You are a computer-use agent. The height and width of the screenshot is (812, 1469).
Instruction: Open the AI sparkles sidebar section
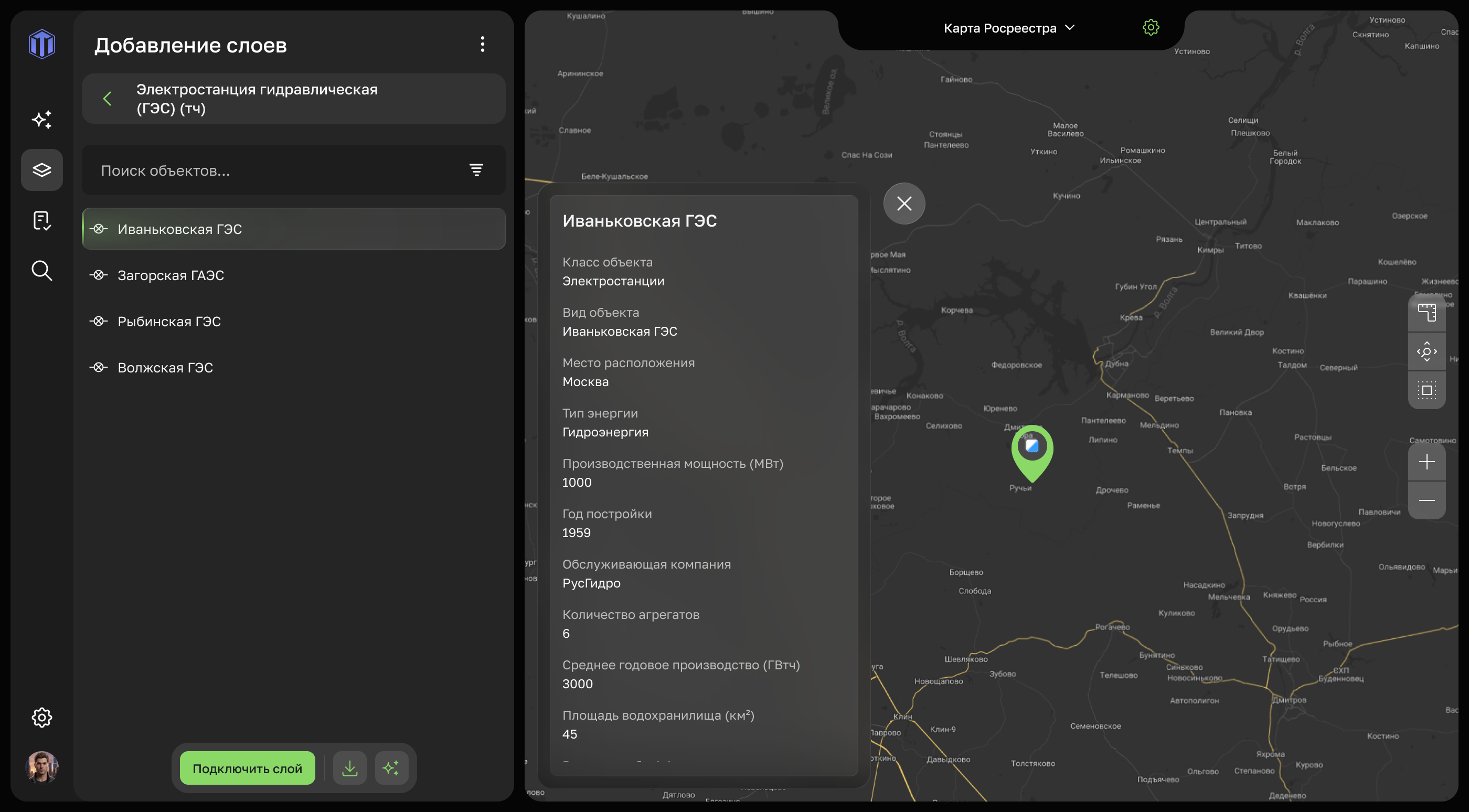(x=41, y=119)
